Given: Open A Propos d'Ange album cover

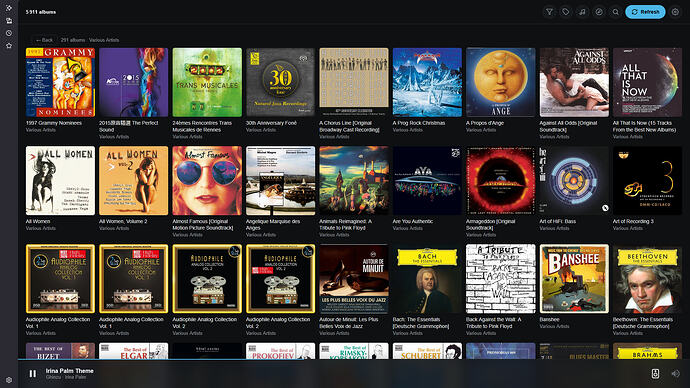Looking at the screenshot, I should point(501,82).
